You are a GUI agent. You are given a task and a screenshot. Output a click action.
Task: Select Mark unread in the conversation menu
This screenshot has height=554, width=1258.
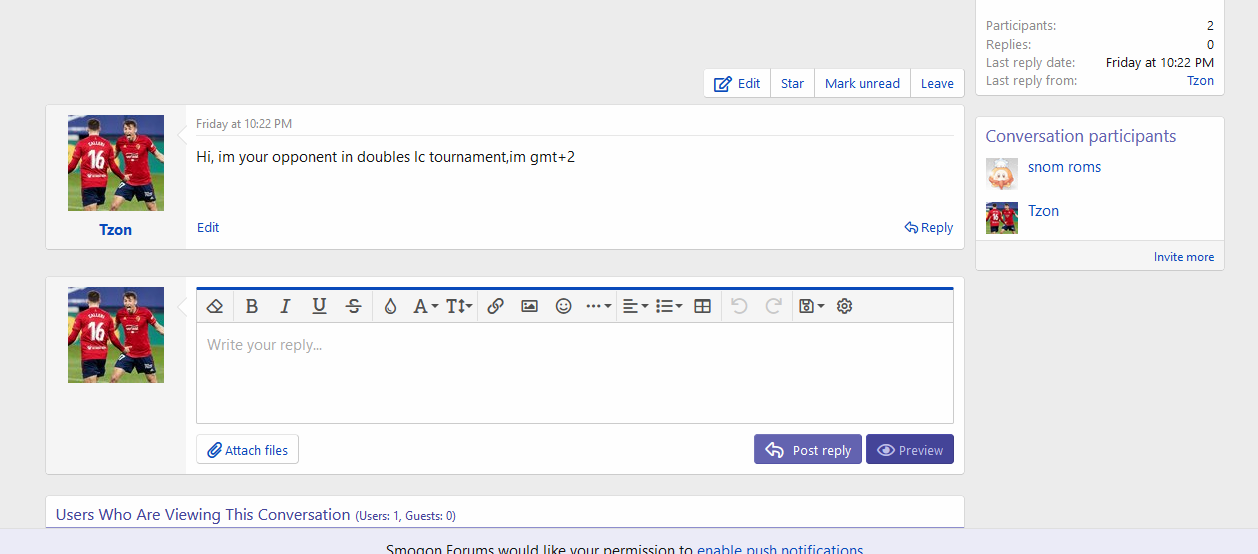click(862, 84)
